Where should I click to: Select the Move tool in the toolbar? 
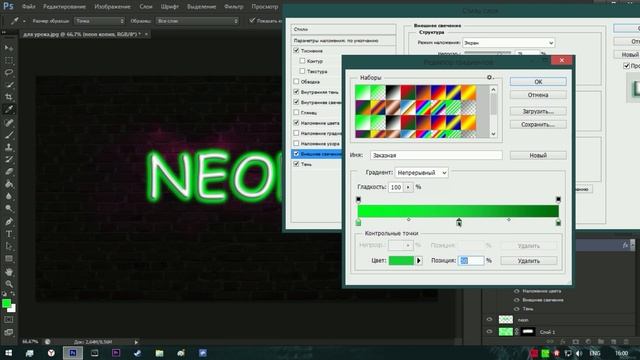(x=9, y=48)
